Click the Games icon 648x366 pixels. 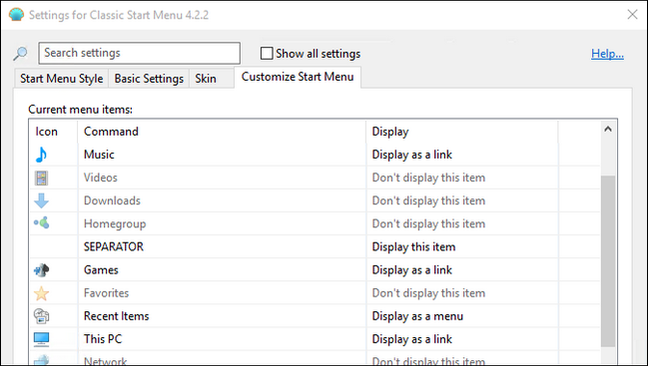[41, 270]
